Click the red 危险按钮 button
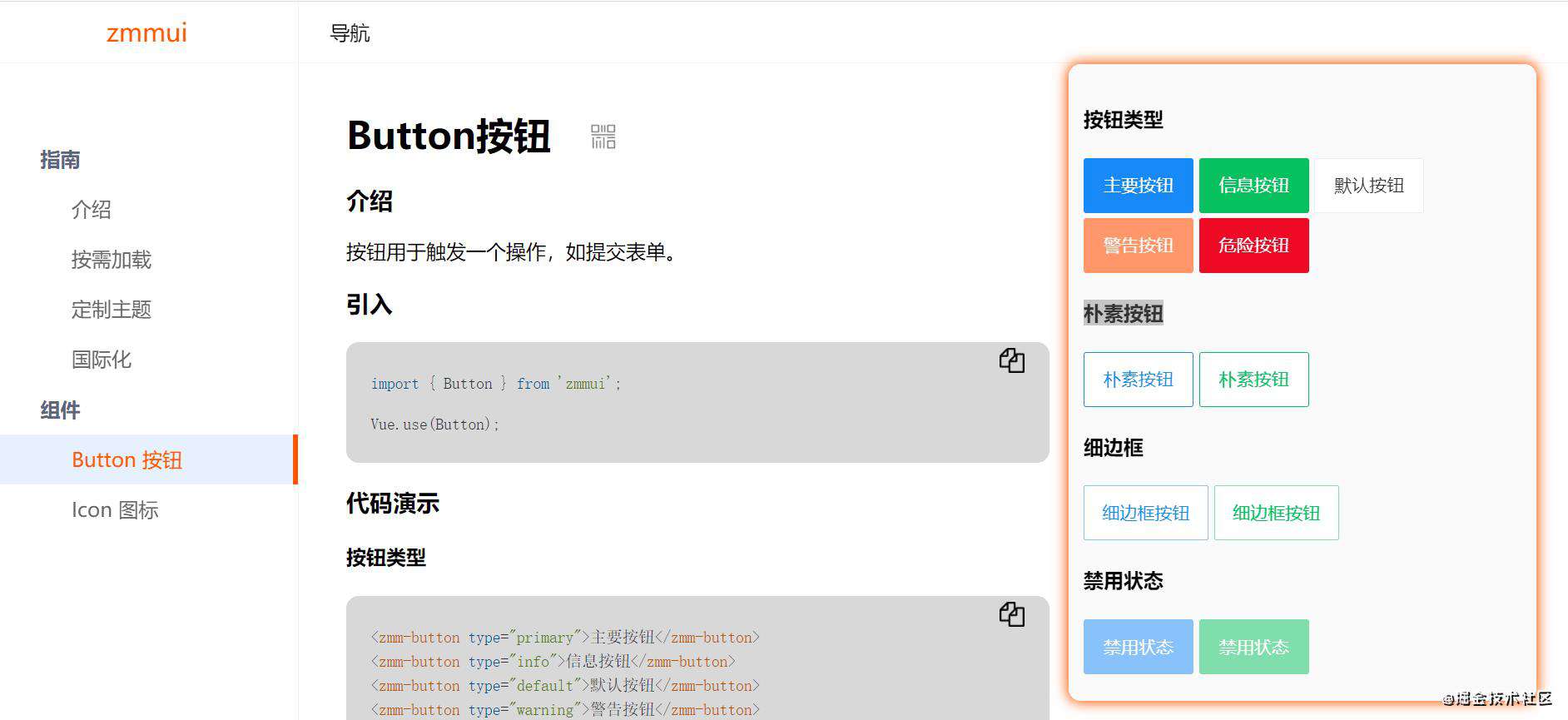Viewport: 1568px width, 720px height. coord(1254,246)
